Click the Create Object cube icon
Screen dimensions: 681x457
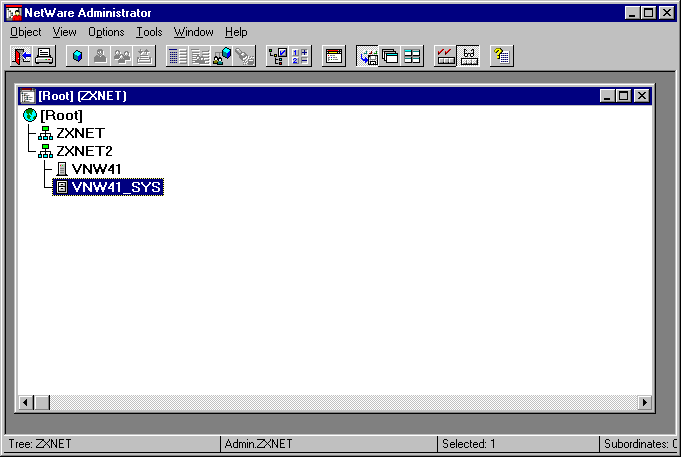pyautogui.click(x=78, y=56)
